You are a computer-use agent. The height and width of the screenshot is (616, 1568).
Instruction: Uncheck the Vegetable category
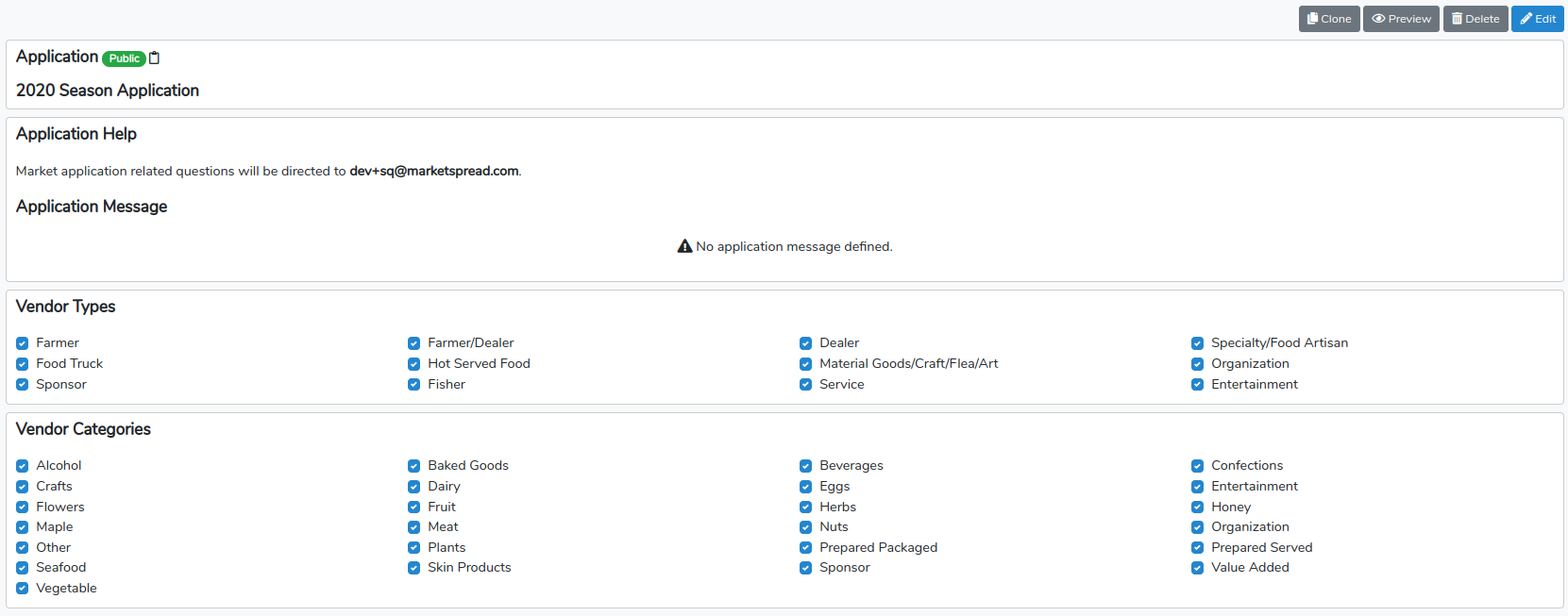point(22,589)
